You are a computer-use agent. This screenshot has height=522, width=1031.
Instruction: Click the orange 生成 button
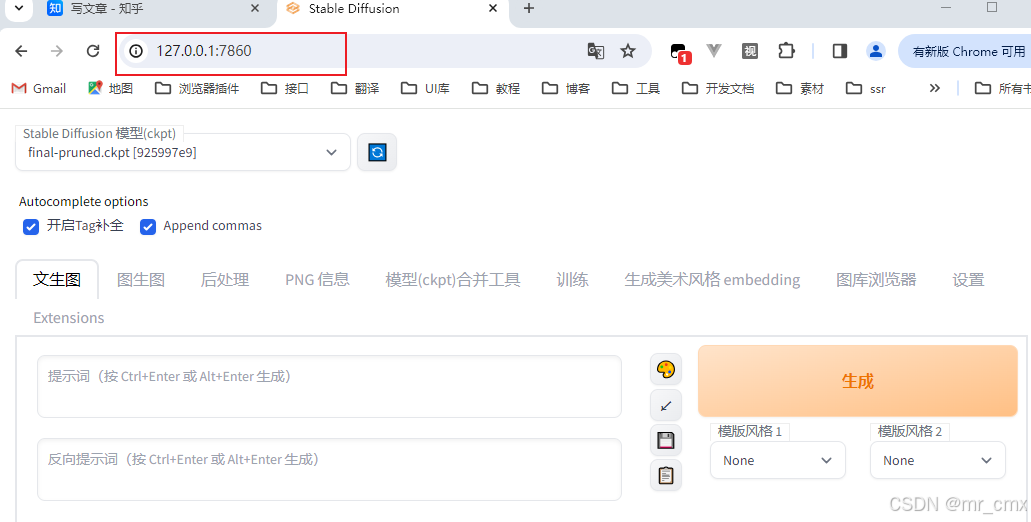pyautogui.click(x=857, y=381)
